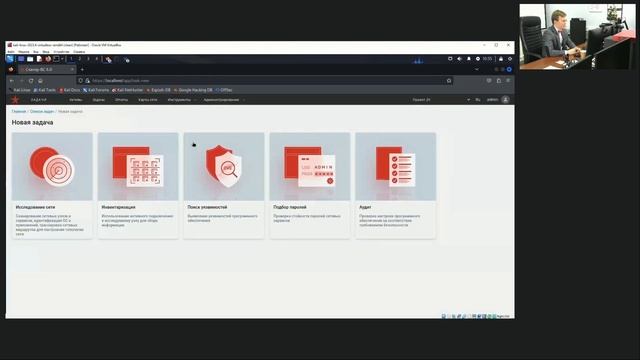The image size is (640, 360).
Task: Click the display tray icon left of speaker
Action: (x=450, y=59)
